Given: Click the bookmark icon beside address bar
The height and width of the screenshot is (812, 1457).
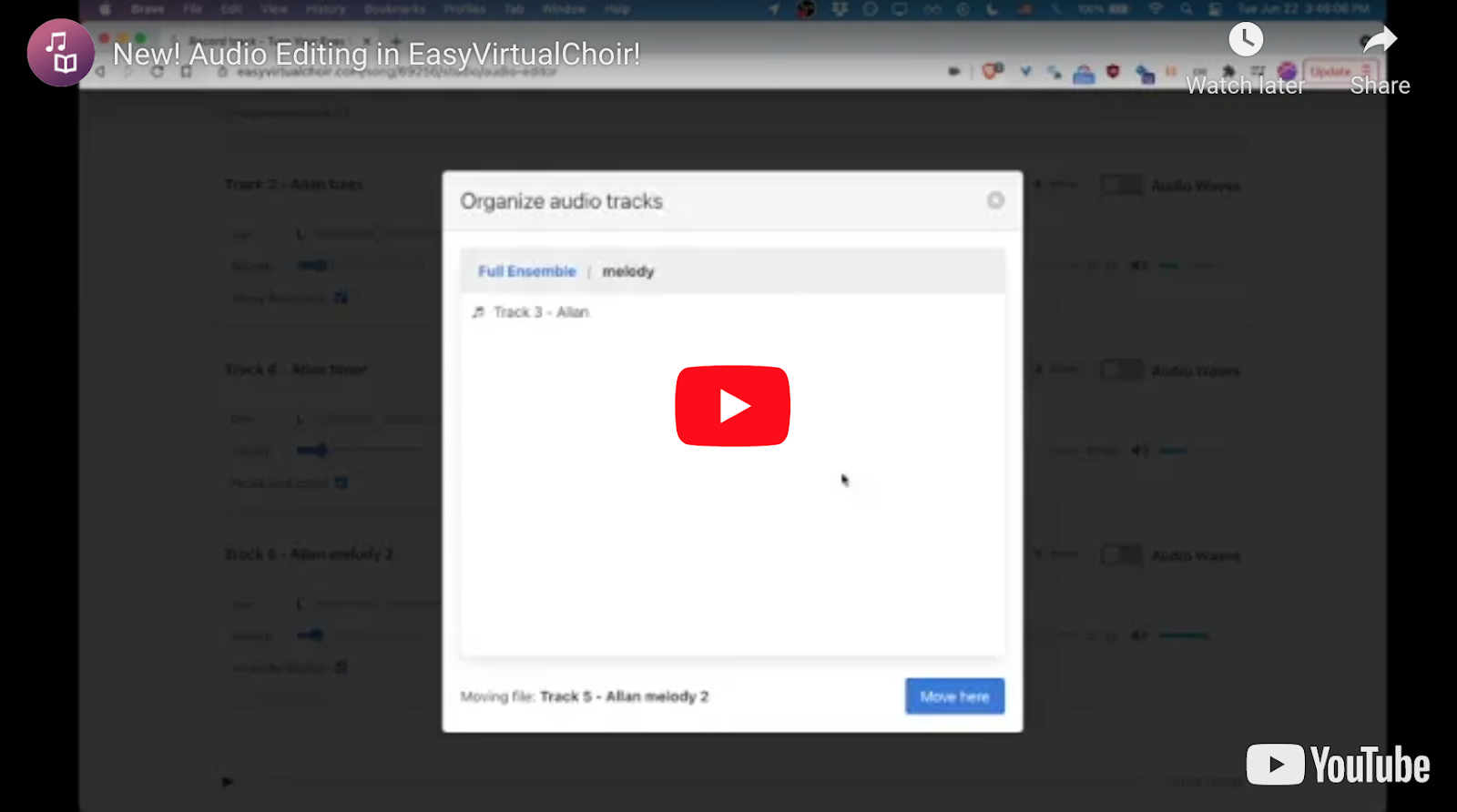Looking at the screenshot, I should coord(186,71).
